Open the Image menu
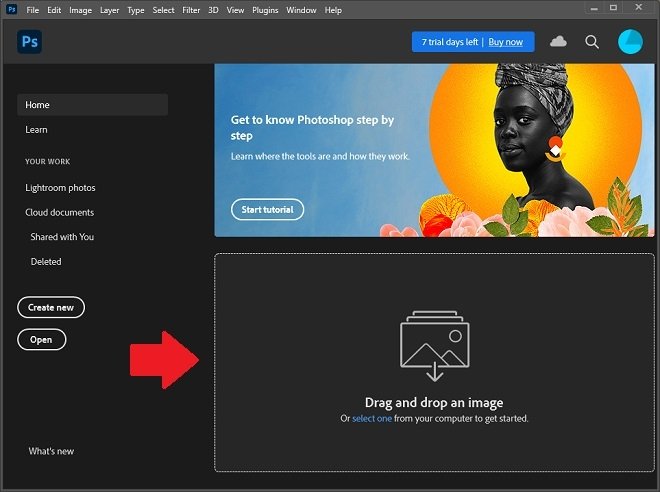The height and width of the screenshot is (492, 660). coord(80,10)
